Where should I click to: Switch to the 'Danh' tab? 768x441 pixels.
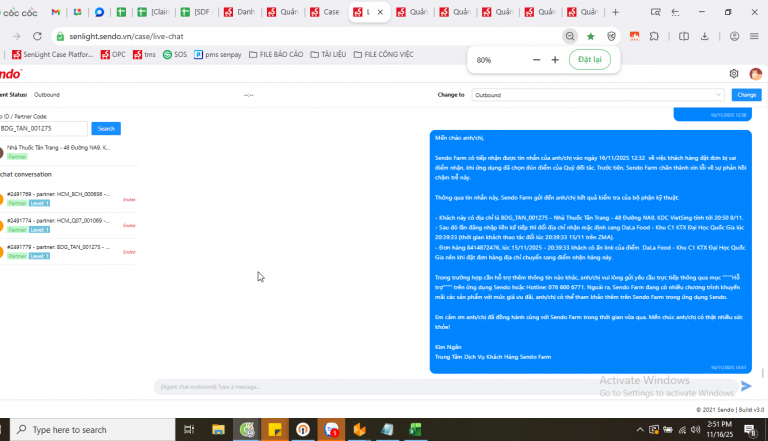click(x=240, y=12)
